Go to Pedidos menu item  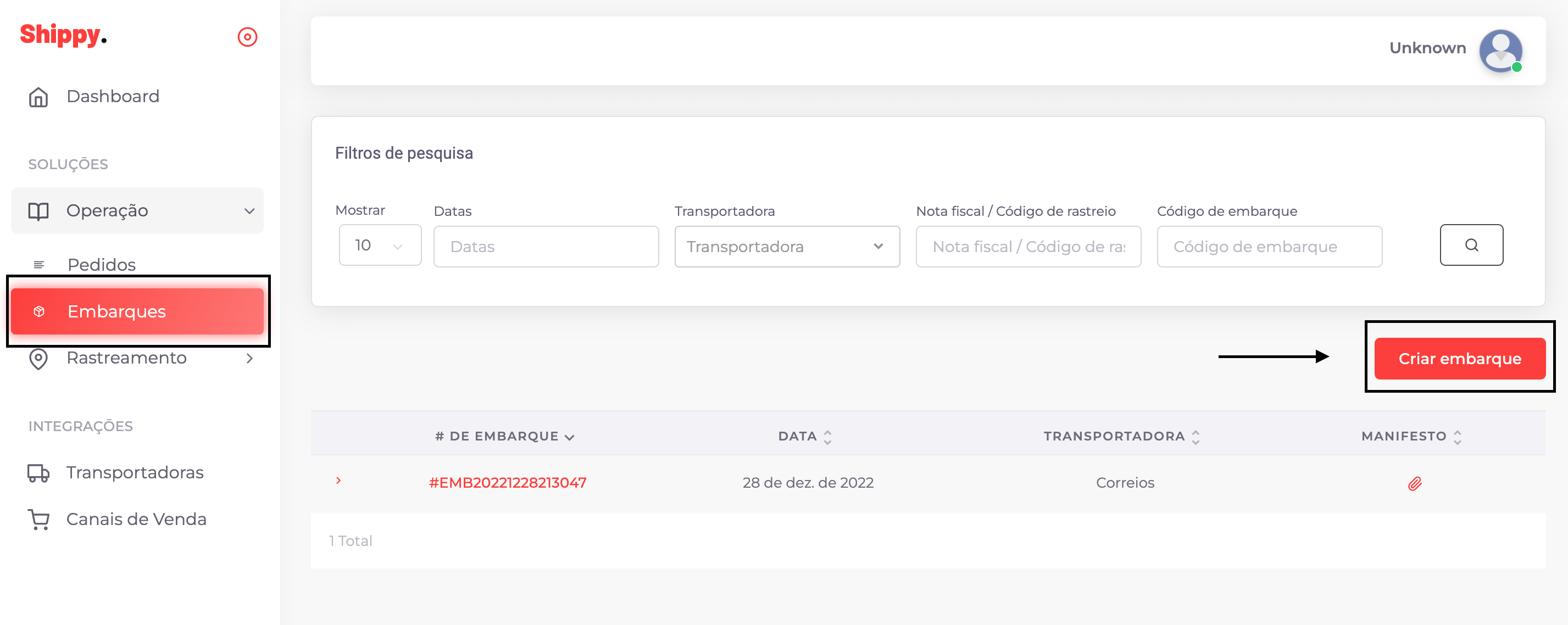[102, 265]
